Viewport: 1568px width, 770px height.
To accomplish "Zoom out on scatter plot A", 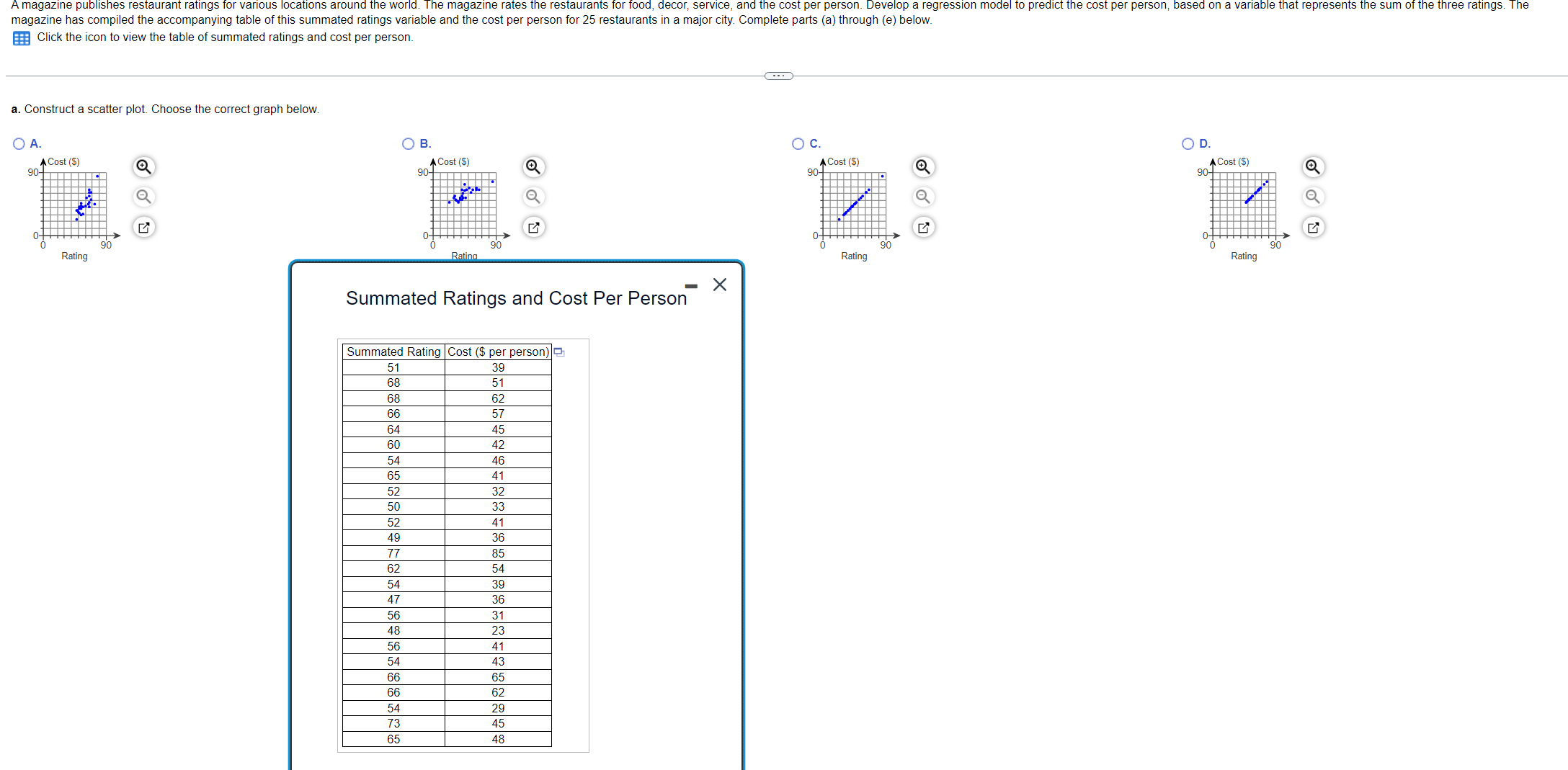I will point(143,197).
